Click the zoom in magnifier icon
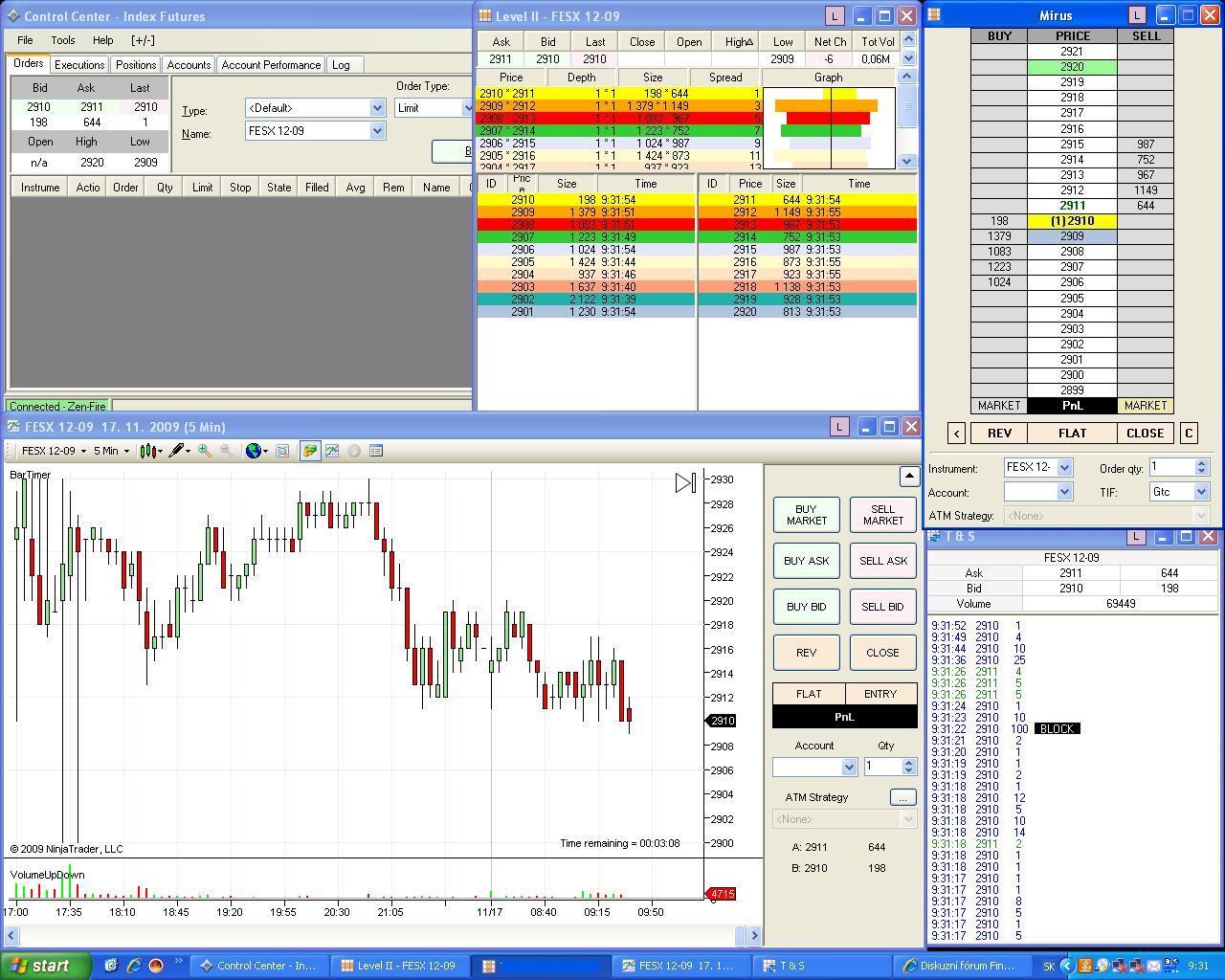 pyautogui.click(x=204, y=451)
